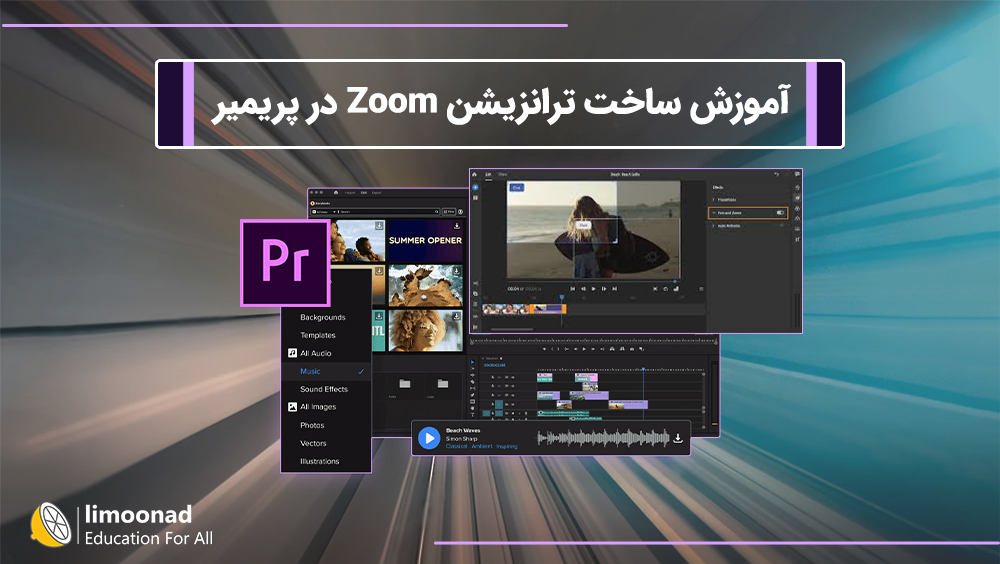Play the program monitor below the editor window
Image resolution: width=1000 pixels, height=564 pixels.
[x=584, y=349]
